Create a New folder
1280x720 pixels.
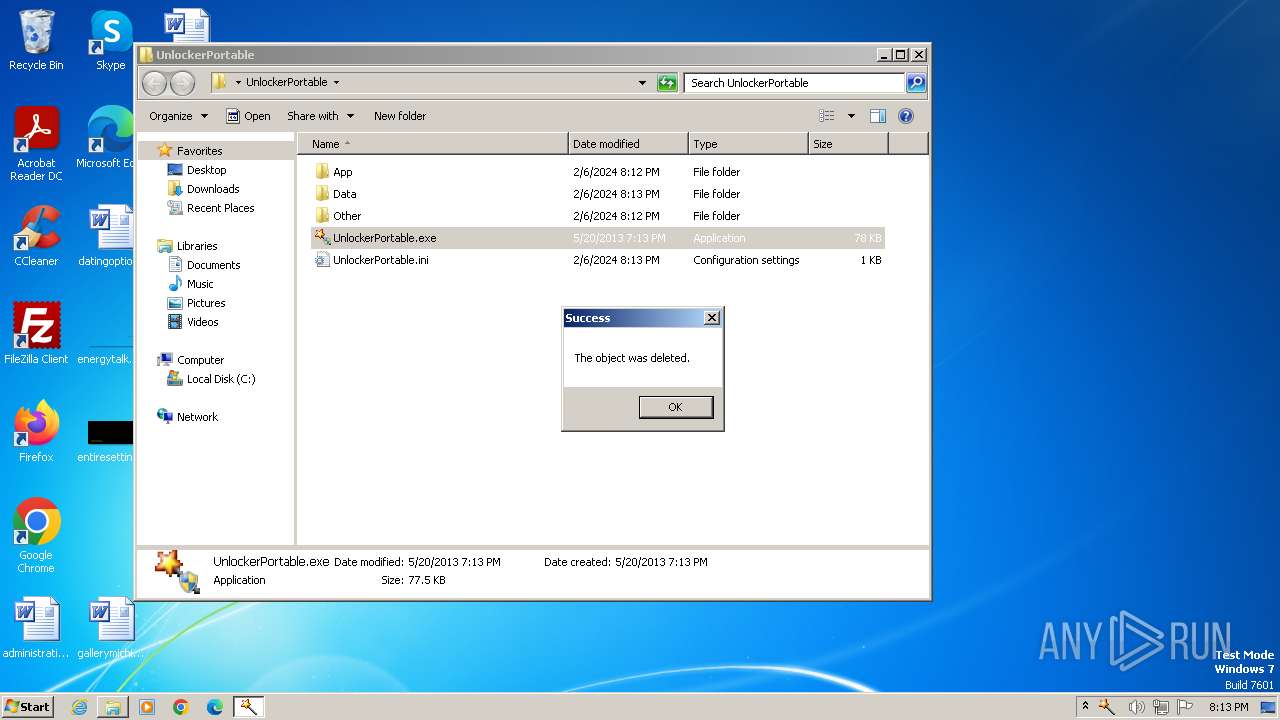(x=400, y=116)
